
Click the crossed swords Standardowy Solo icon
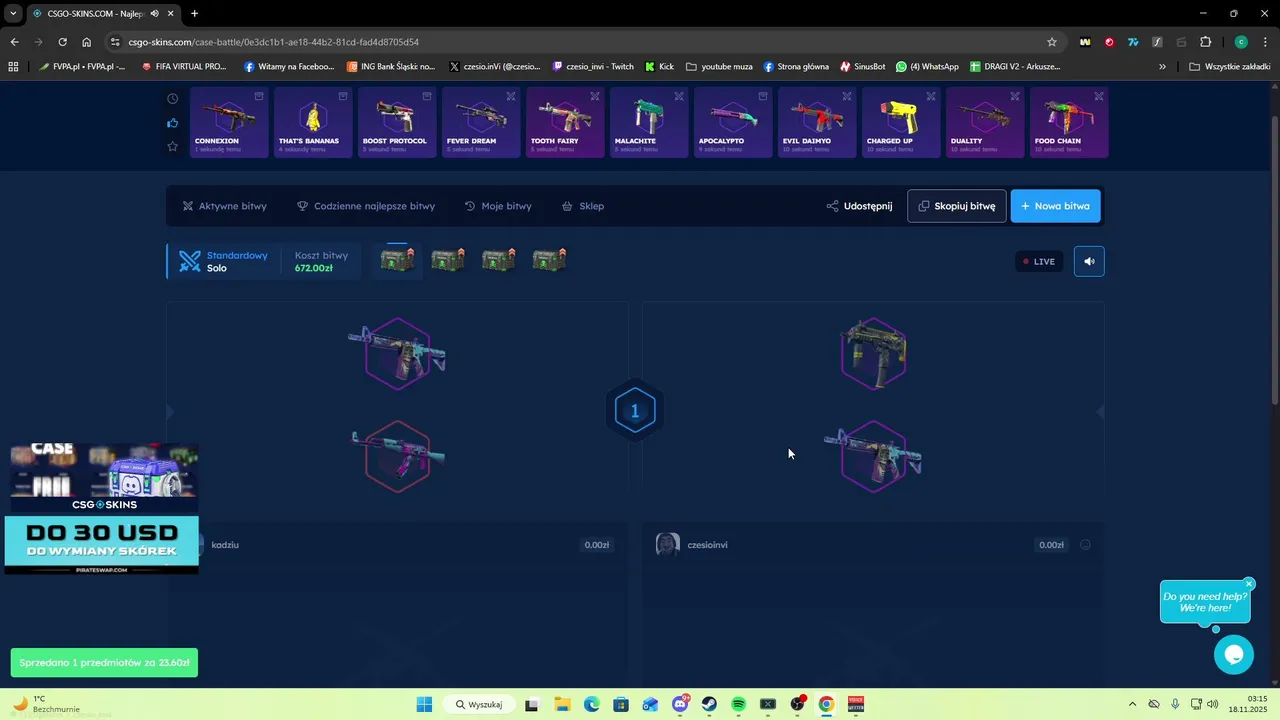pyautogui.click(x=190, y=261)
